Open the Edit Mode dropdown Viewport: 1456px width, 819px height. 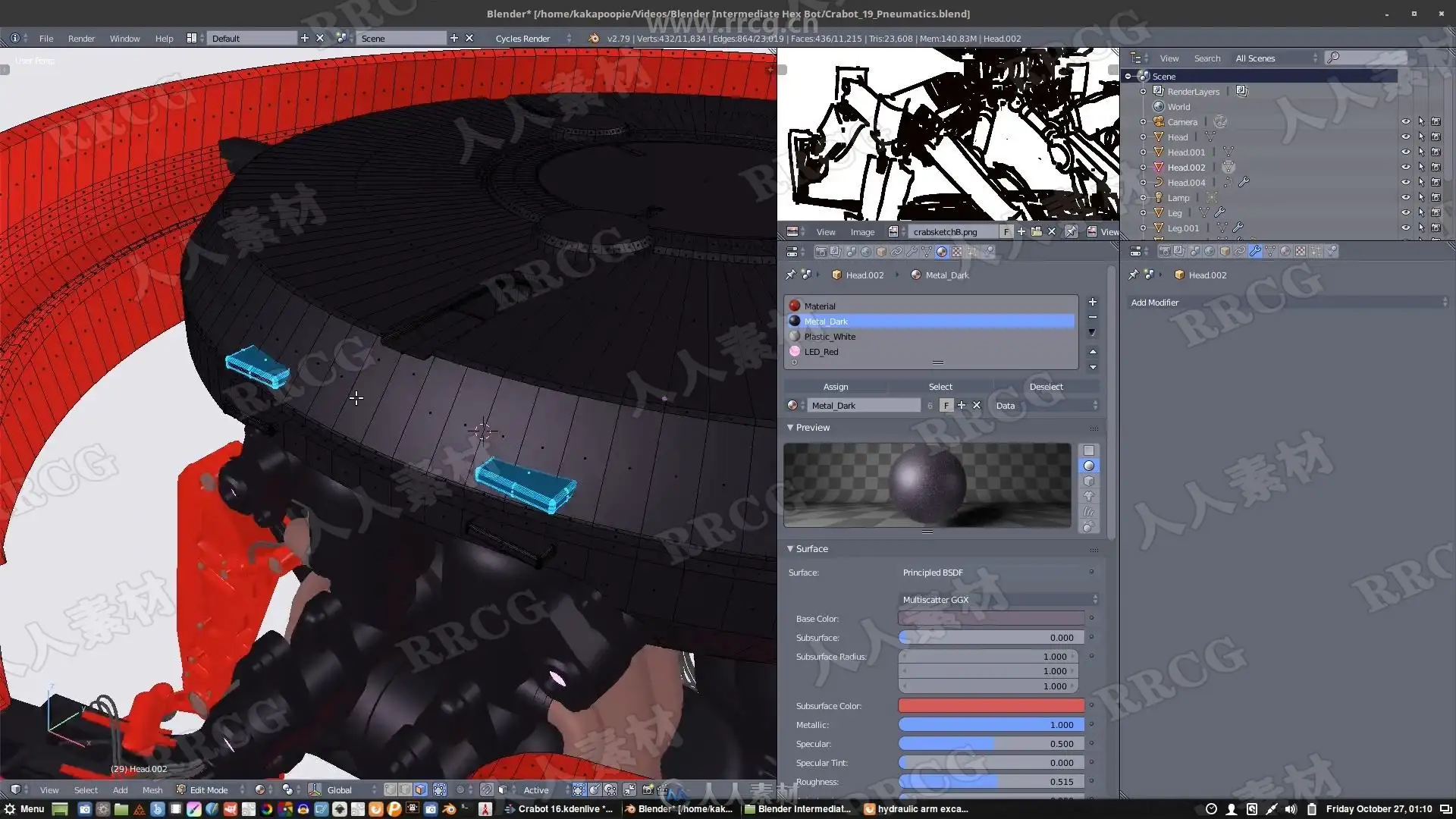[x=211, y=789]
